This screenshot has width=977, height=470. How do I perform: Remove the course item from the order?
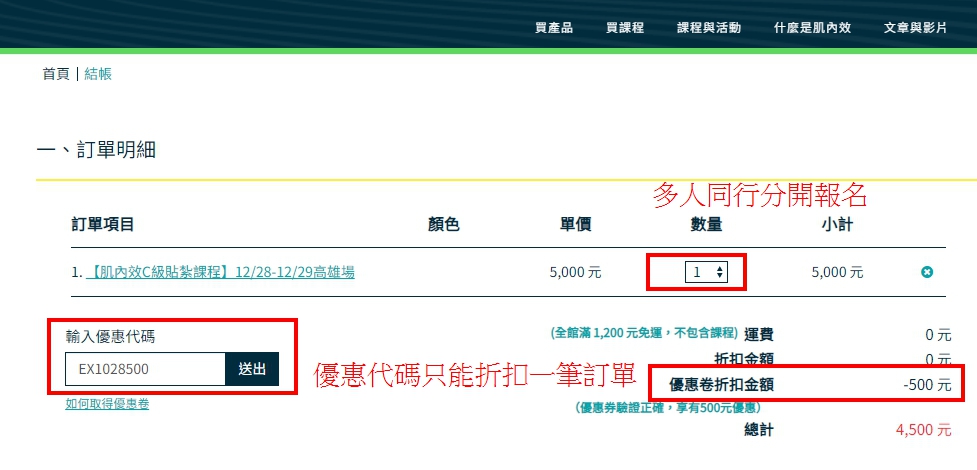click(927, 272)
